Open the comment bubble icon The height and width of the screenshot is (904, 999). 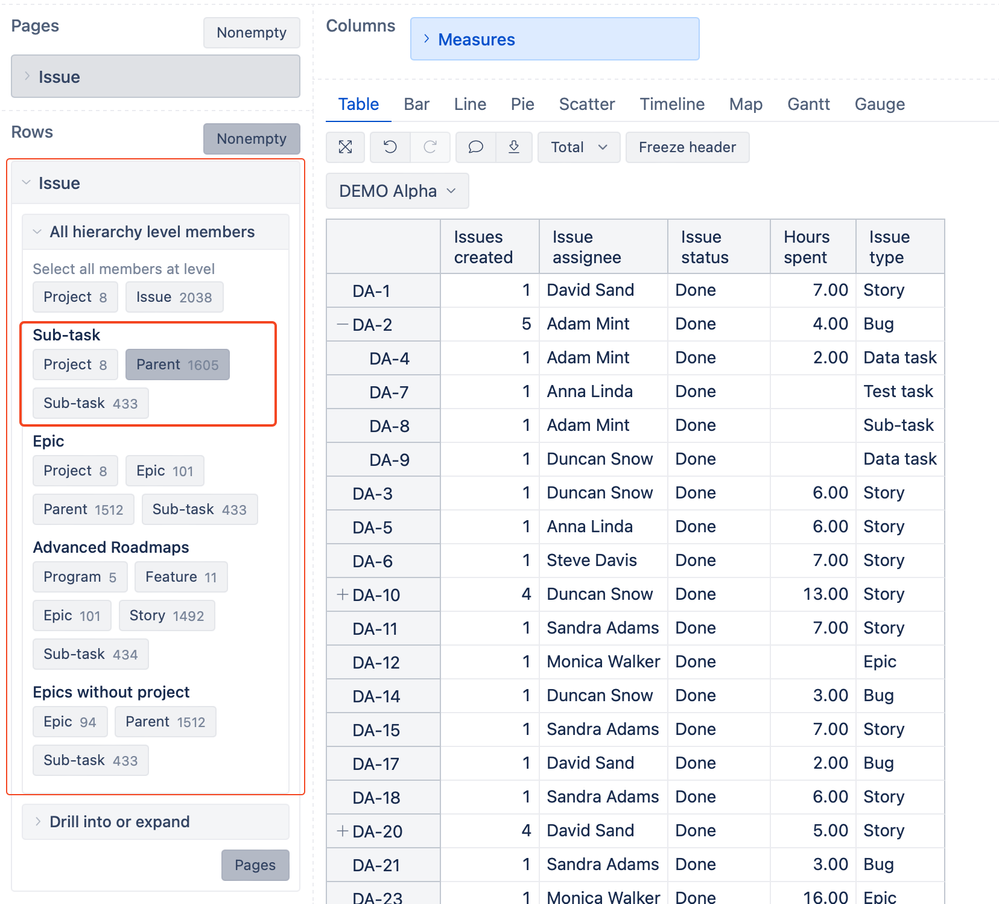(x=475, y=147)
